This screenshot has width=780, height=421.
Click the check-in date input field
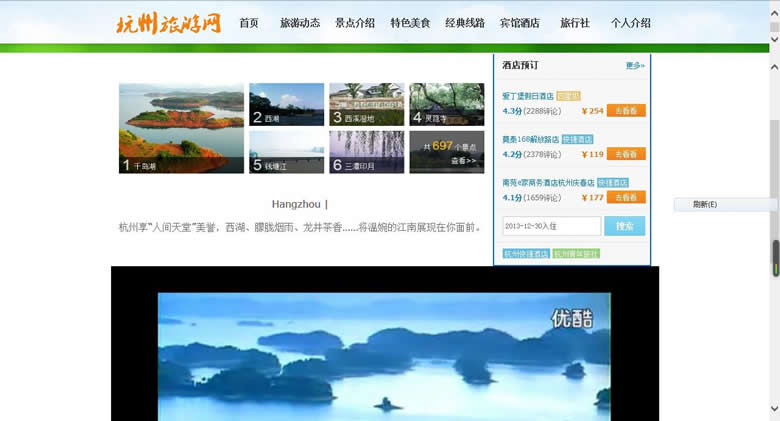tap(551, 226)
